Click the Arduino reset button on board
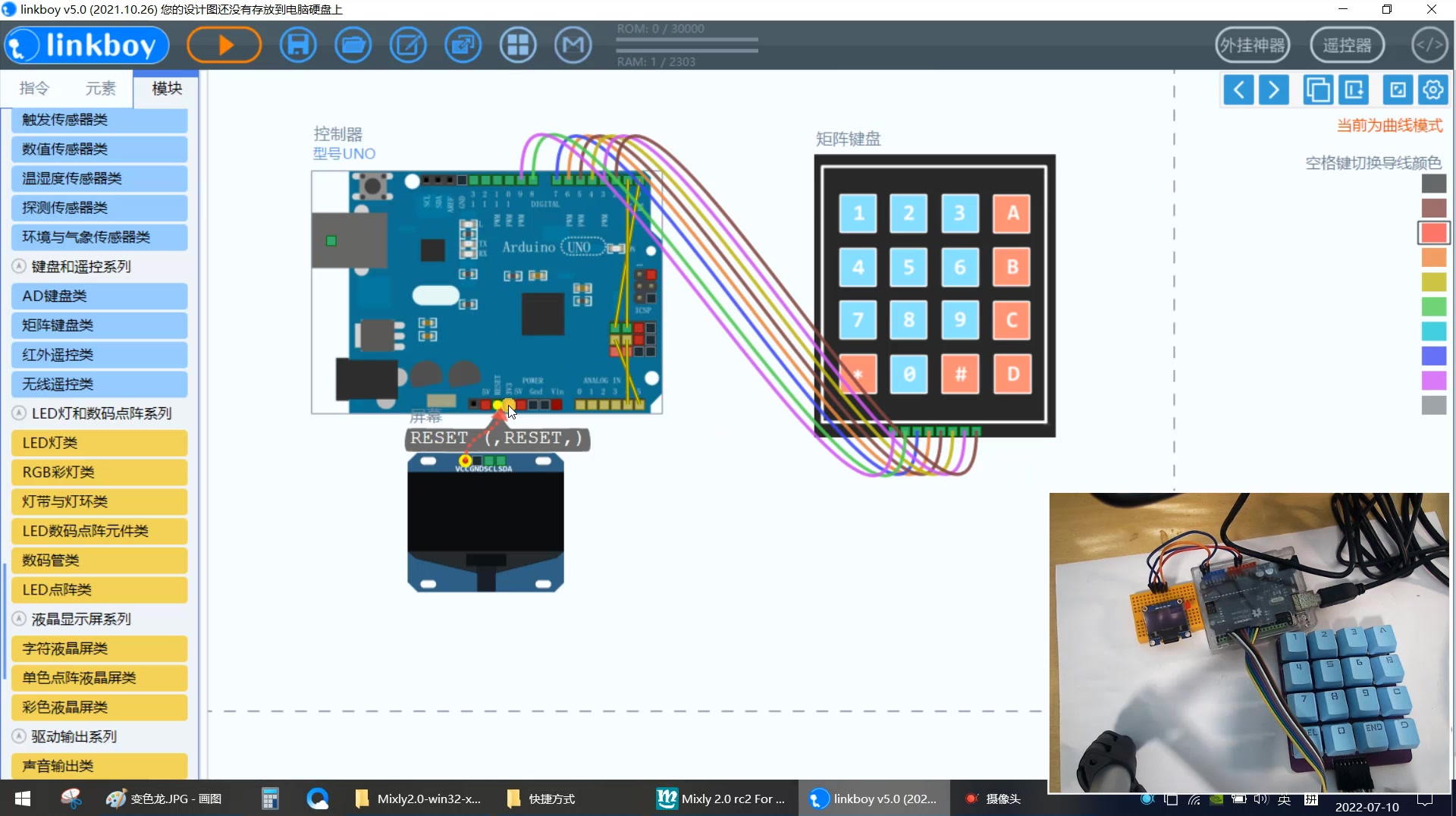1456x816 pixels. click(x=372, y=185)
